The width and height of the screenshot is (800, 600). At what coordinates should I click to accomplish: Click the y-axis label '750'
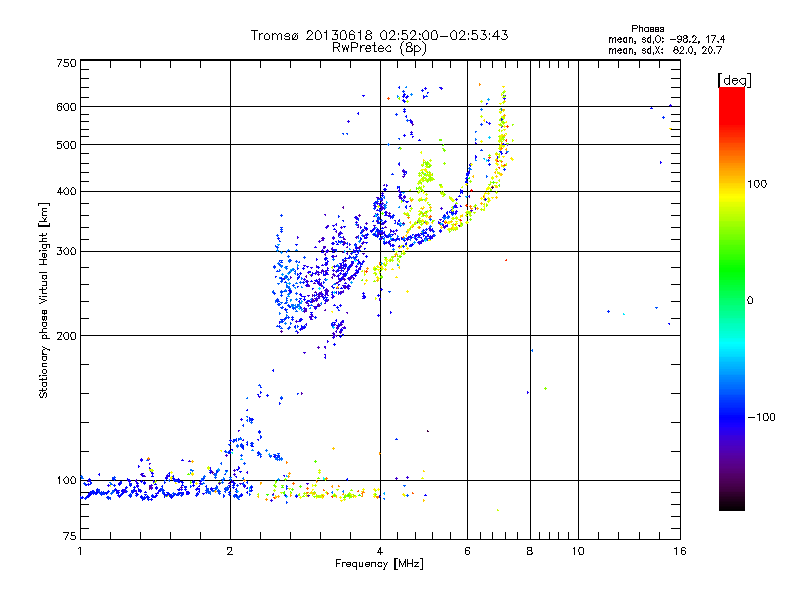[67, 63]
